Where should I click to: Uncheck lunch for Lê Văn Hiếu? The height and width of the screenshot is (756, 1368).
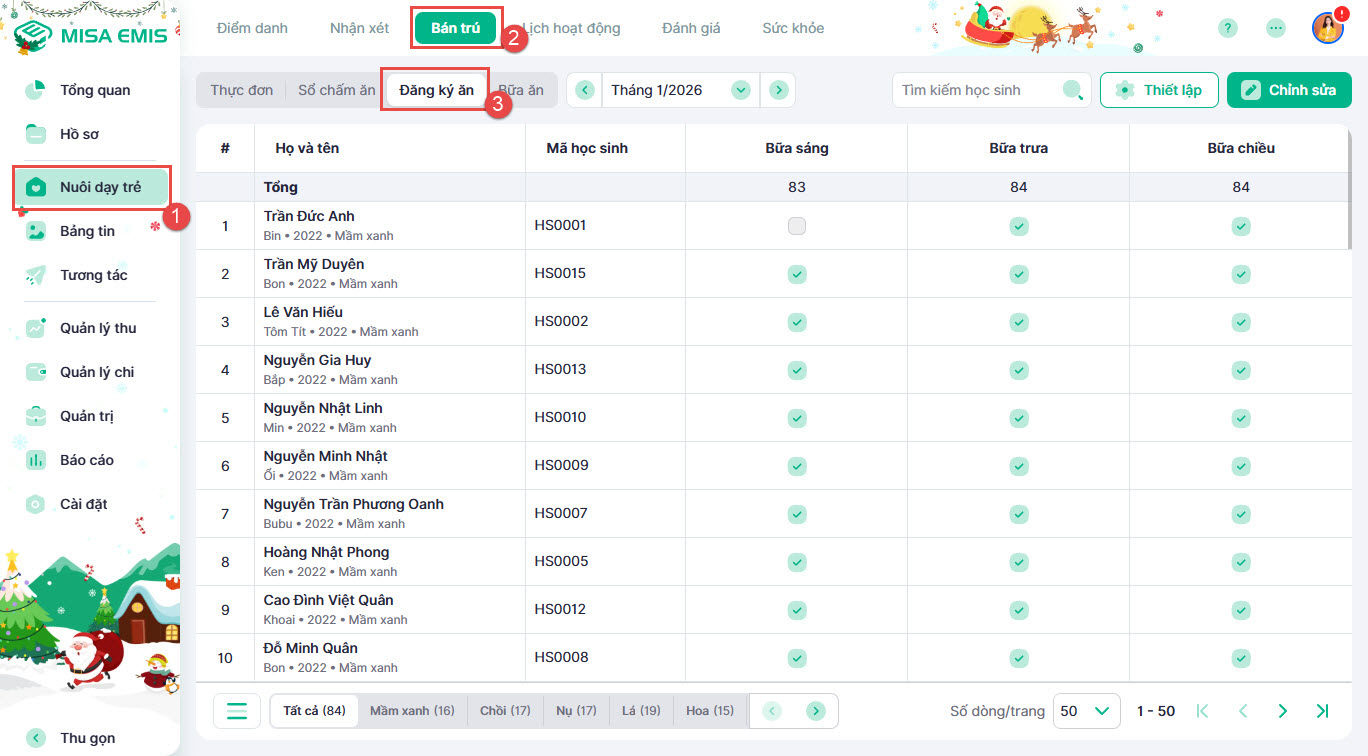1018,322
